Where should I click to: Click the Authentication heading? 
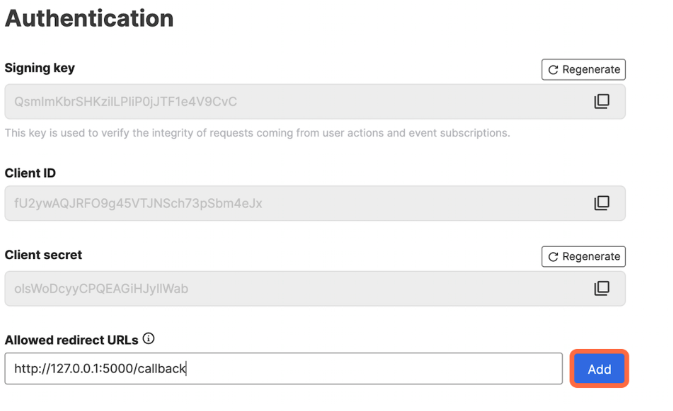pos(89,18)
